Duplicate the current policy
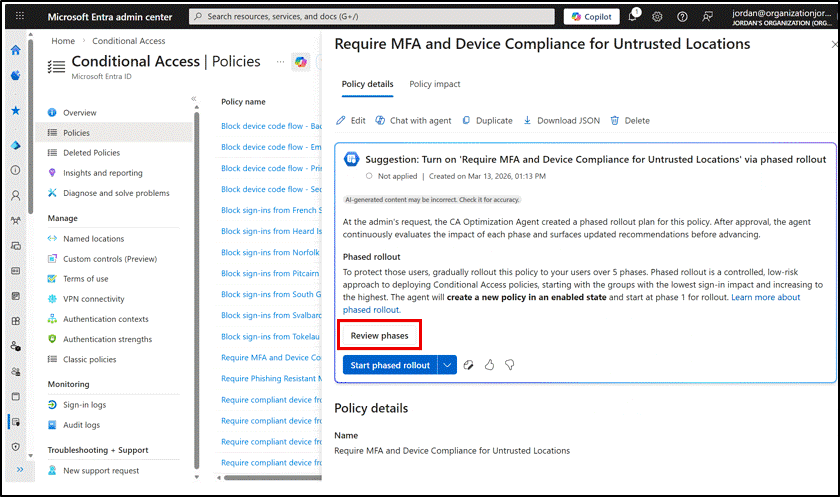This screenshot has height=497, width=840. [487, 120]
